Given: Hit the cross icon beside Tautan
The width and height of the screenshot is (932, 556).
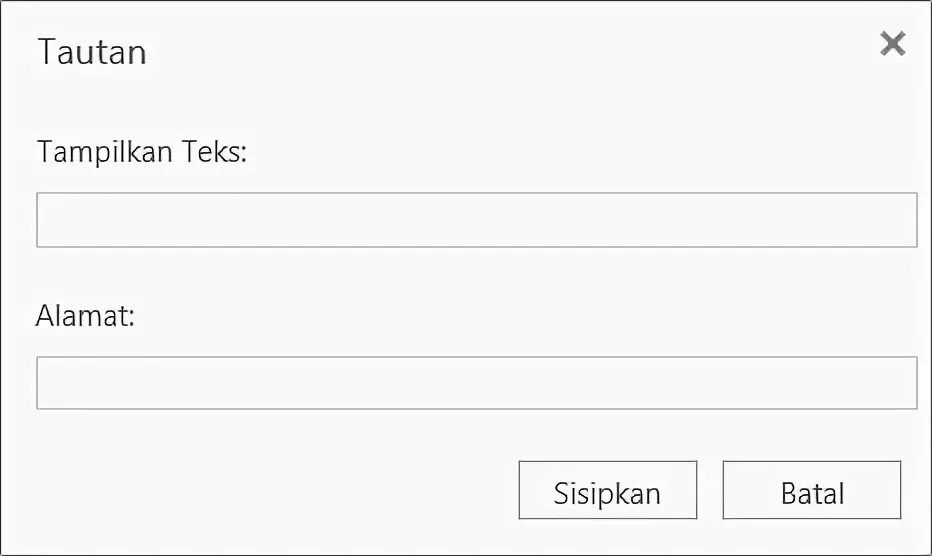Looking at the screenshot, I should [x=892, y=44].
